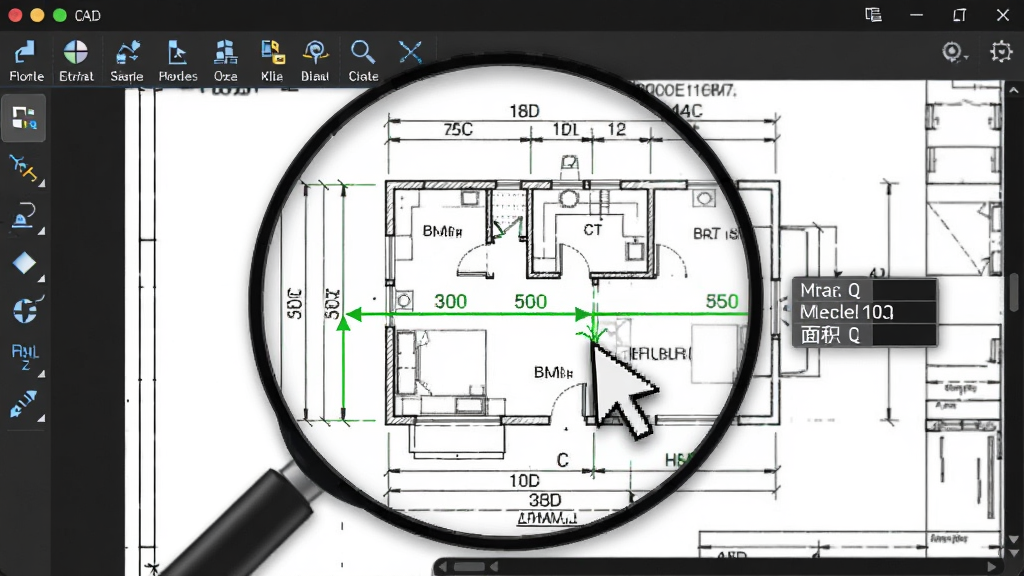Click the 面积 Q tooltip field
The width and height of the screenshot is (1024, 576).
[x=865, y=335]
